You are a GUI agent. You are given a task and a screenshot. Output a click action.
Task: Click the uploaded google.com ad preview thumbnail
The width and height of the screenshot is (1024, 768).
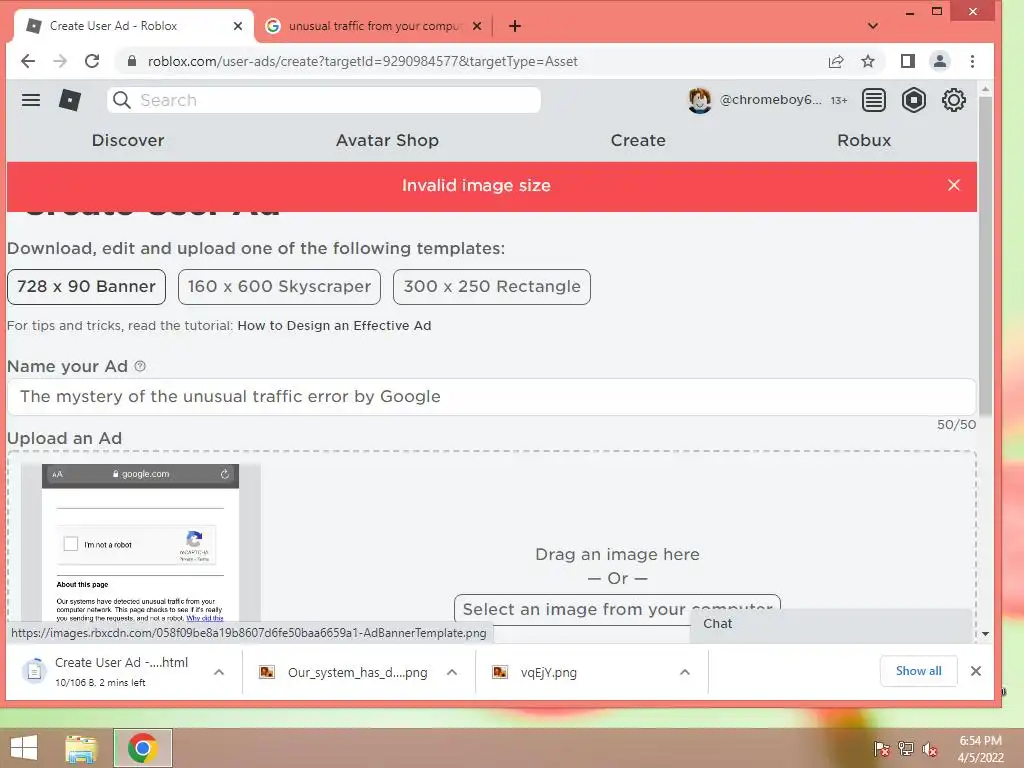tap(140, 543)
